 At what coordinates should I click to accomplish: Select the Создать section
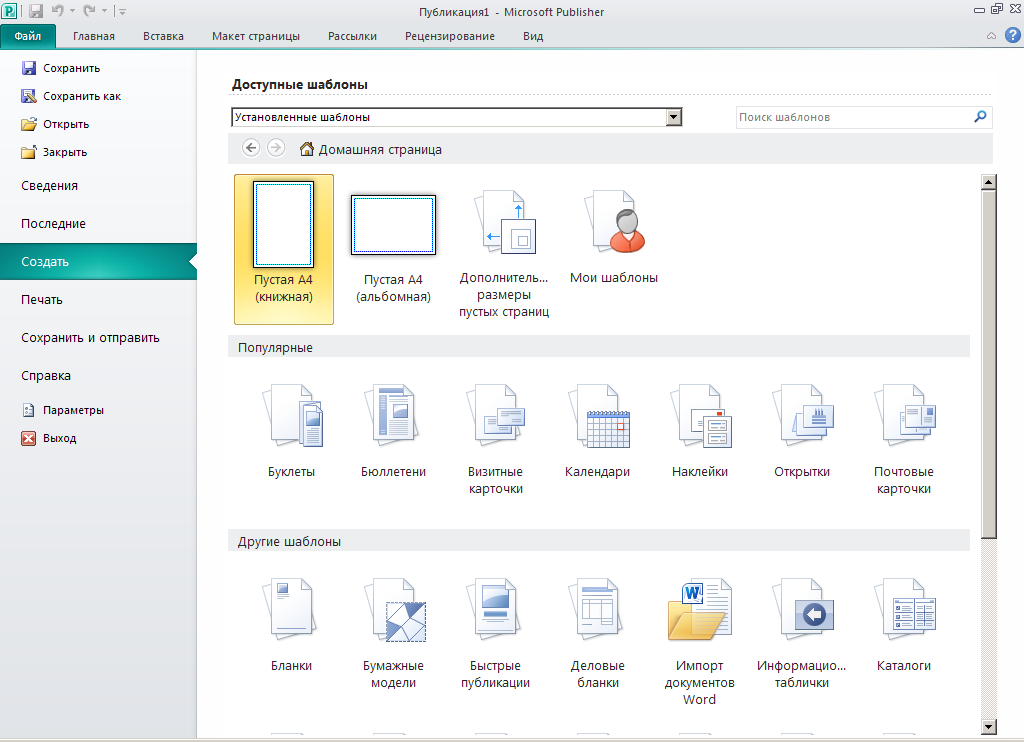[98, 261]
